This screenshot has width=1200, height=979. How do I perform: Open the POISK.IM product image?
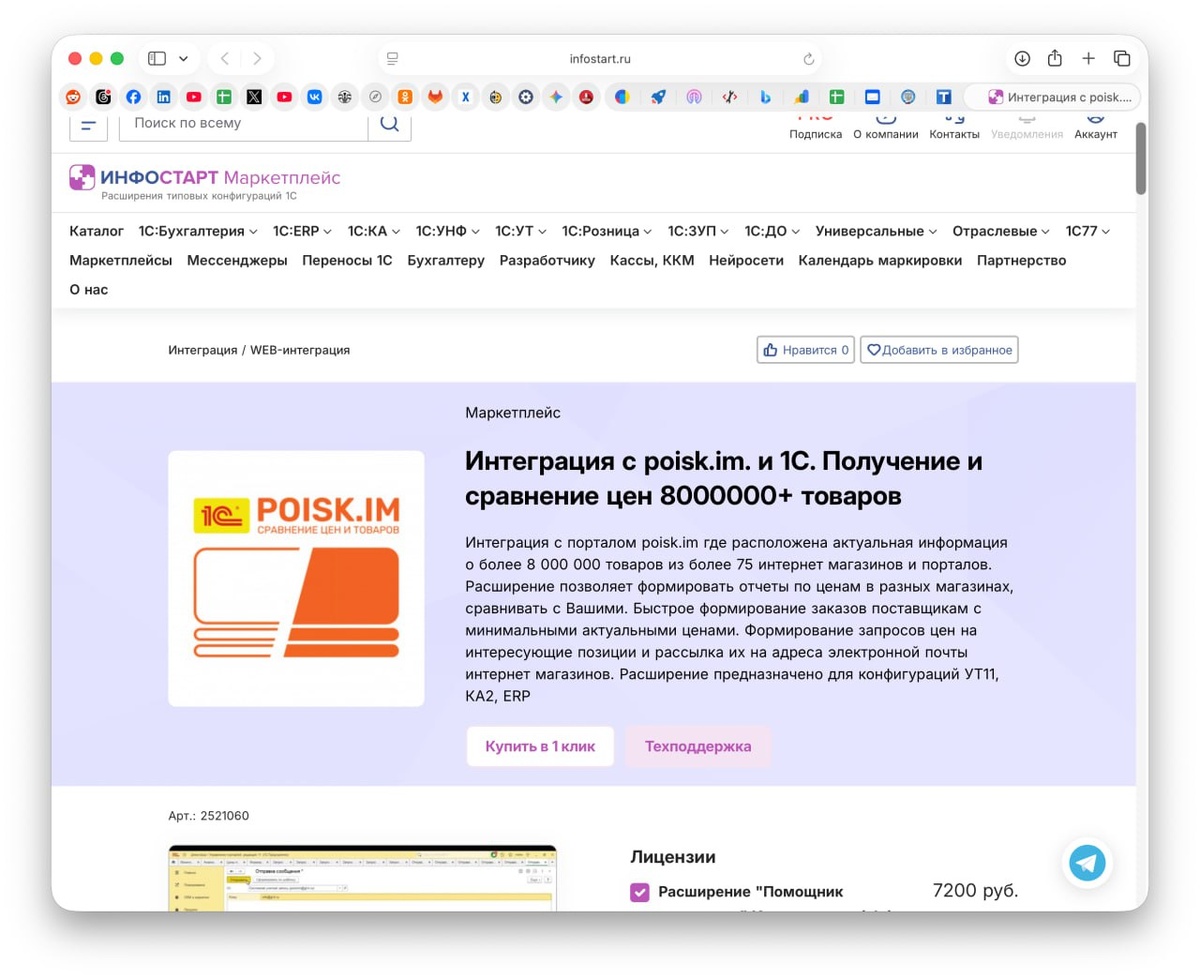(x=296, y=579)
